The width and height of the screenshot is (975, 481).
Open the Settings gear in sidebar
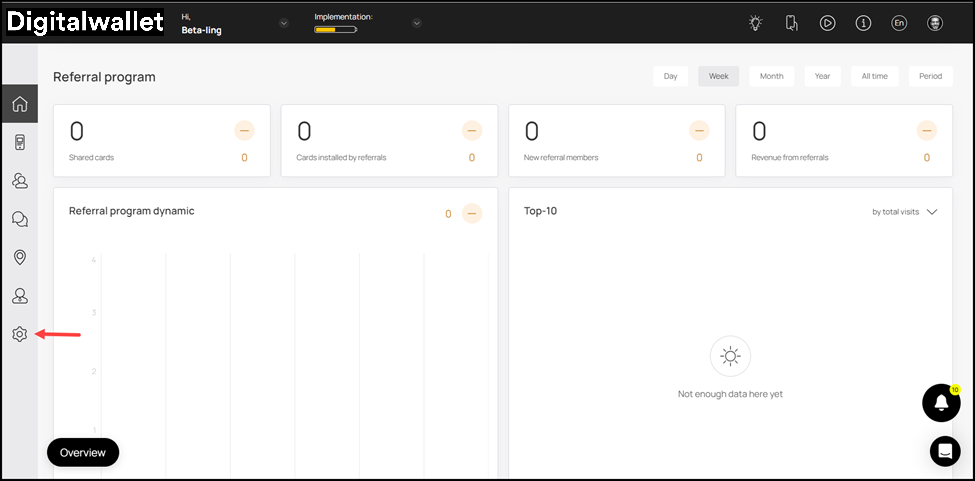pos(20,334)
